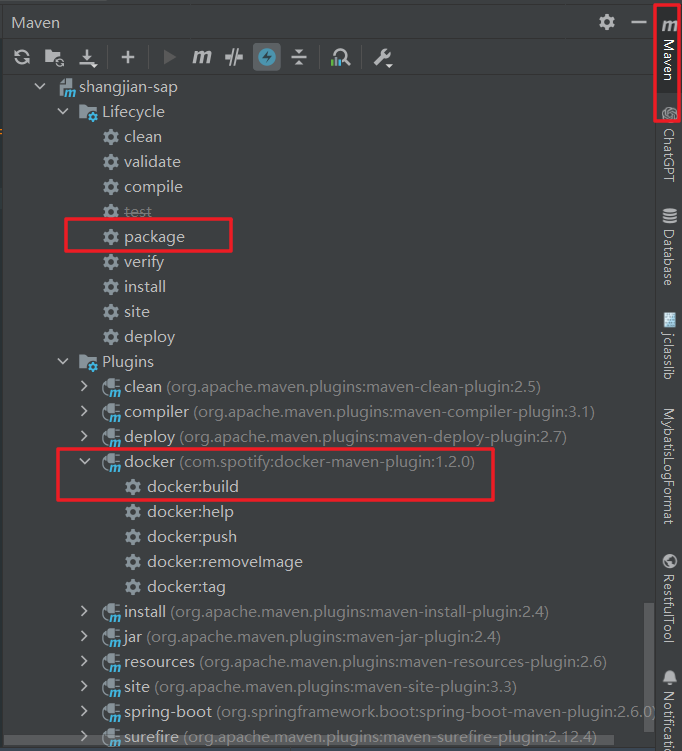
Task: Open MybatisLogFormat side tab
Action: click(669, 466)
